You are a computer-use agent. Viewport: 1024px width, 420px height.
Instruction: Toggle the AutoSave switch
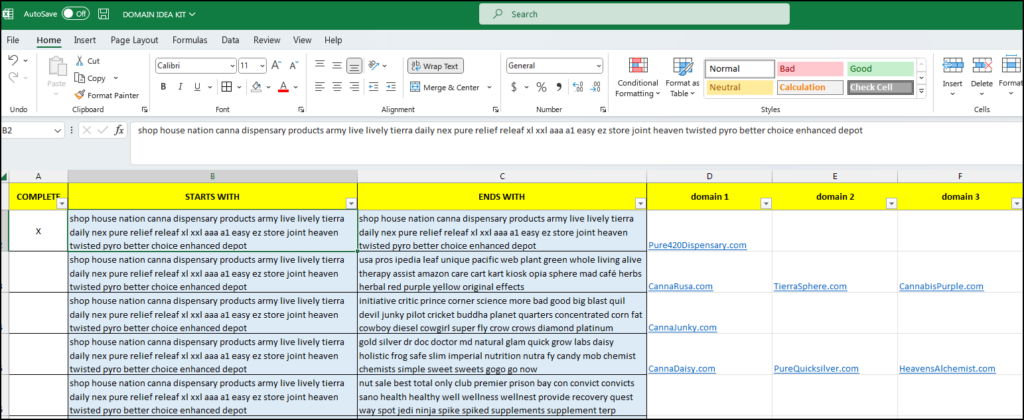tap(76, 13)
